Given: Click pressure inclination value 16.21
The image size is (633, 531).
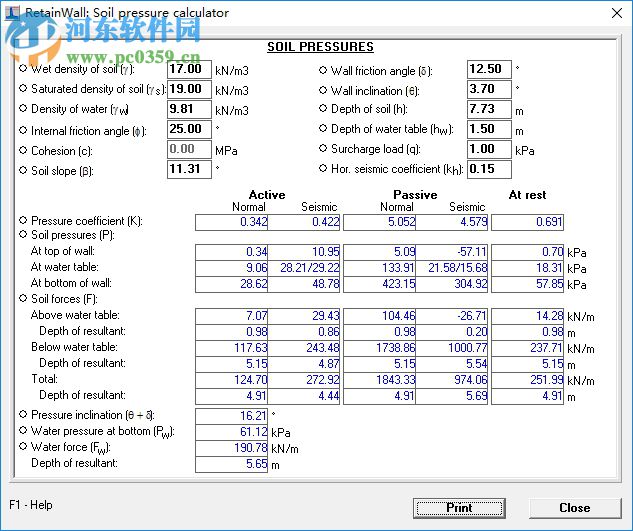Looking at the screenshot, I should tap(232, 416).
